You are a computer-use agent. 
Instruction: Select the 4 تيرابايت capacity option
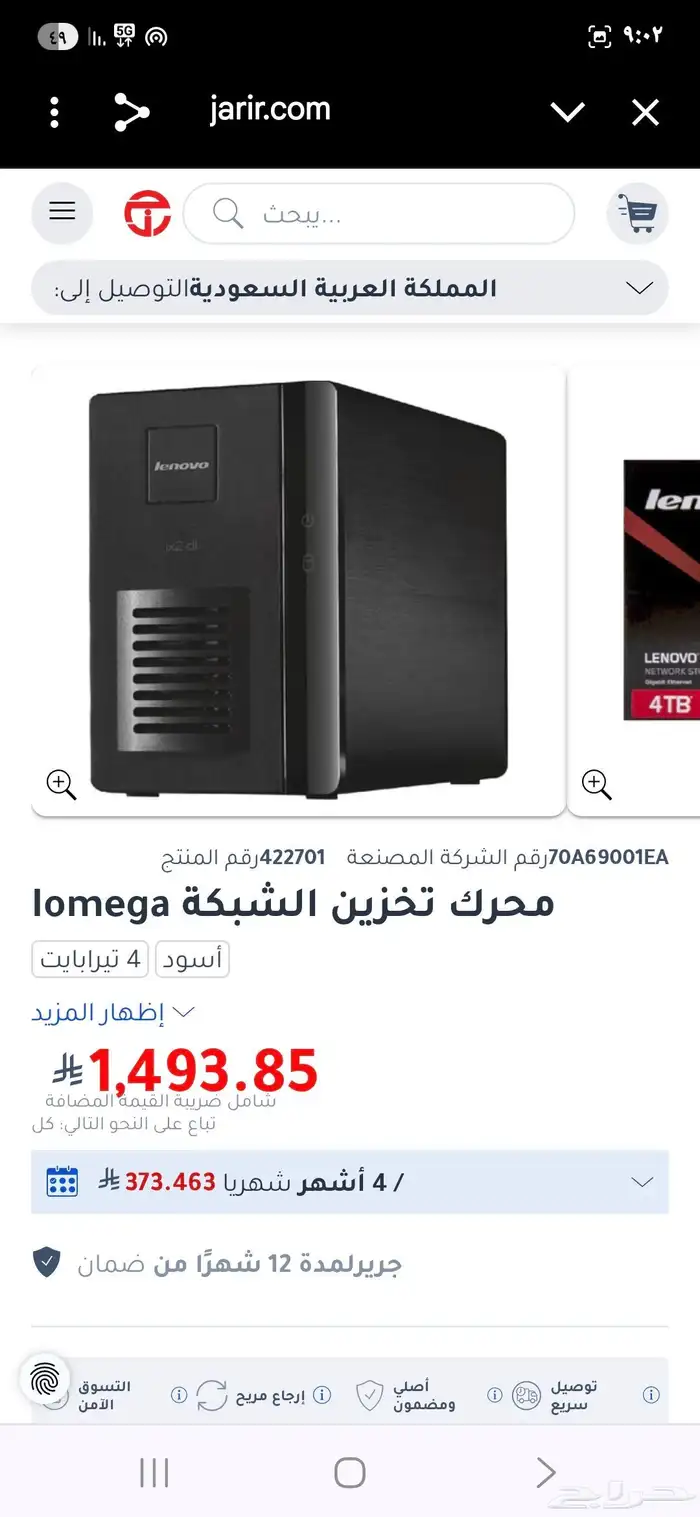(x=90, y=959)
